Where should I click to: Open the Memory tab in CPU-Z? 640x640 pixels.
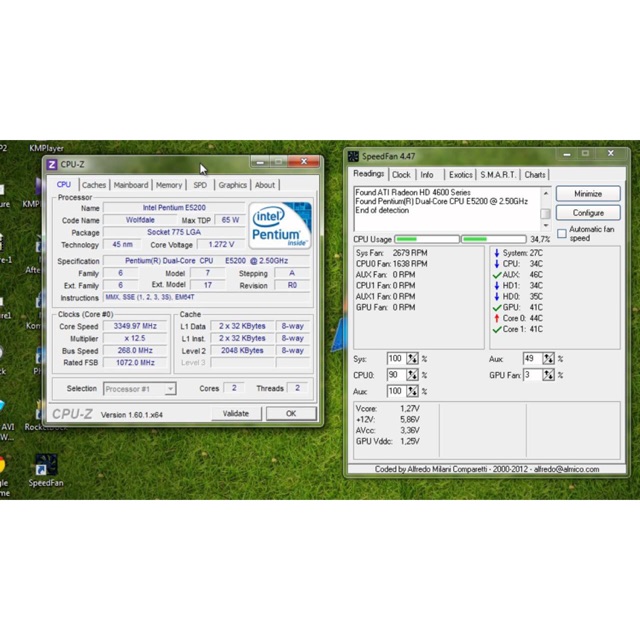click(169, 185)
